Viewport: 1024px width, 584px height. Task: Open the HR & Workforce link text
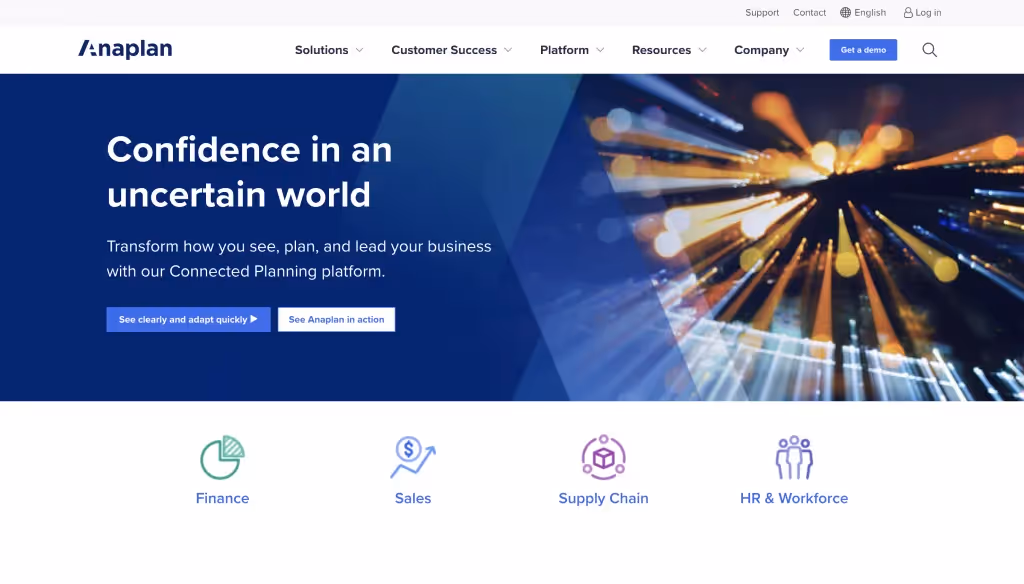(x=794, y=498)
